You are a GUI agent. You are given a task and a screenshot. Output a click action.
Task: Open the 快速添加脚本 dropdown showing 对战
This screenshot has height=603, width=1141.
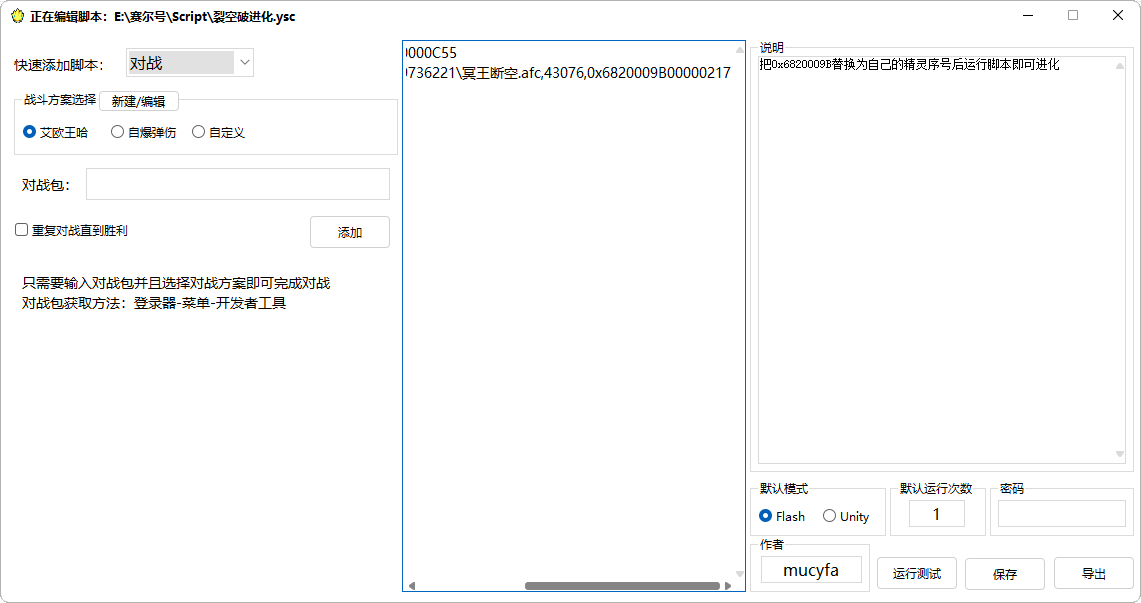[190, 63]
